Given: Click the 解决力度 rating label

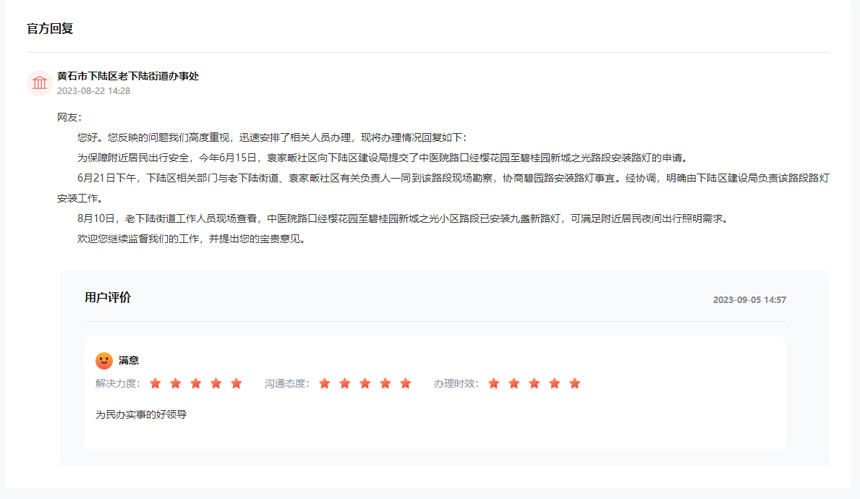Looking at the screenshot, I should click(x=118, y=383).
